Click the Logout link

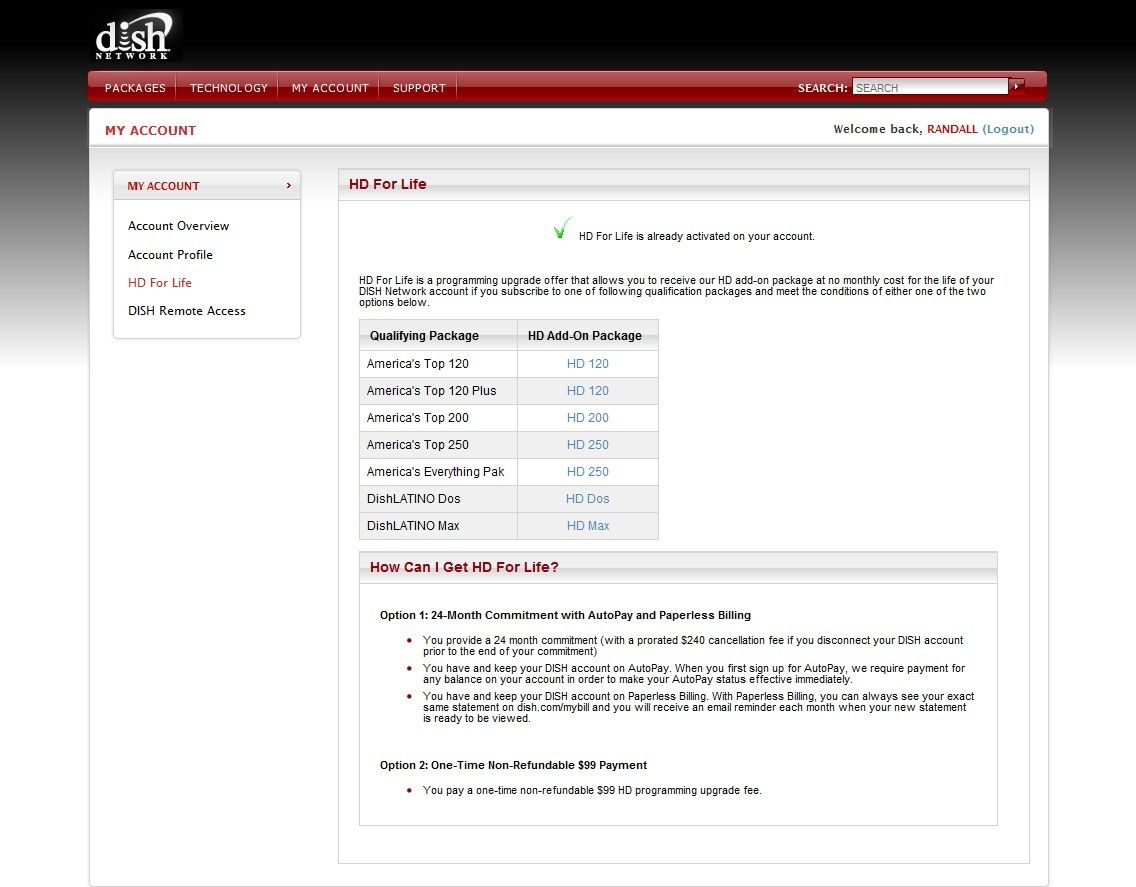click(x=1008, y=129)
